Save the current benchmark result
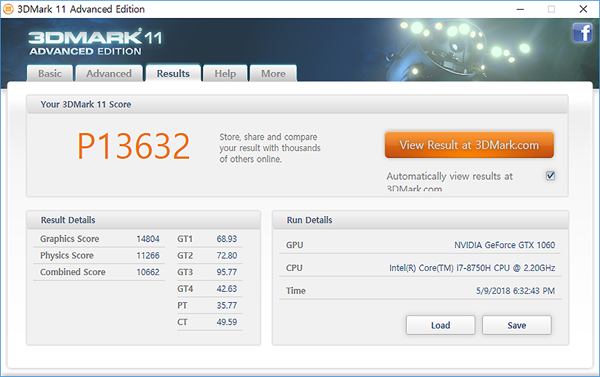Viewport: 600px width, 377px height. click(x=517, y=325)
